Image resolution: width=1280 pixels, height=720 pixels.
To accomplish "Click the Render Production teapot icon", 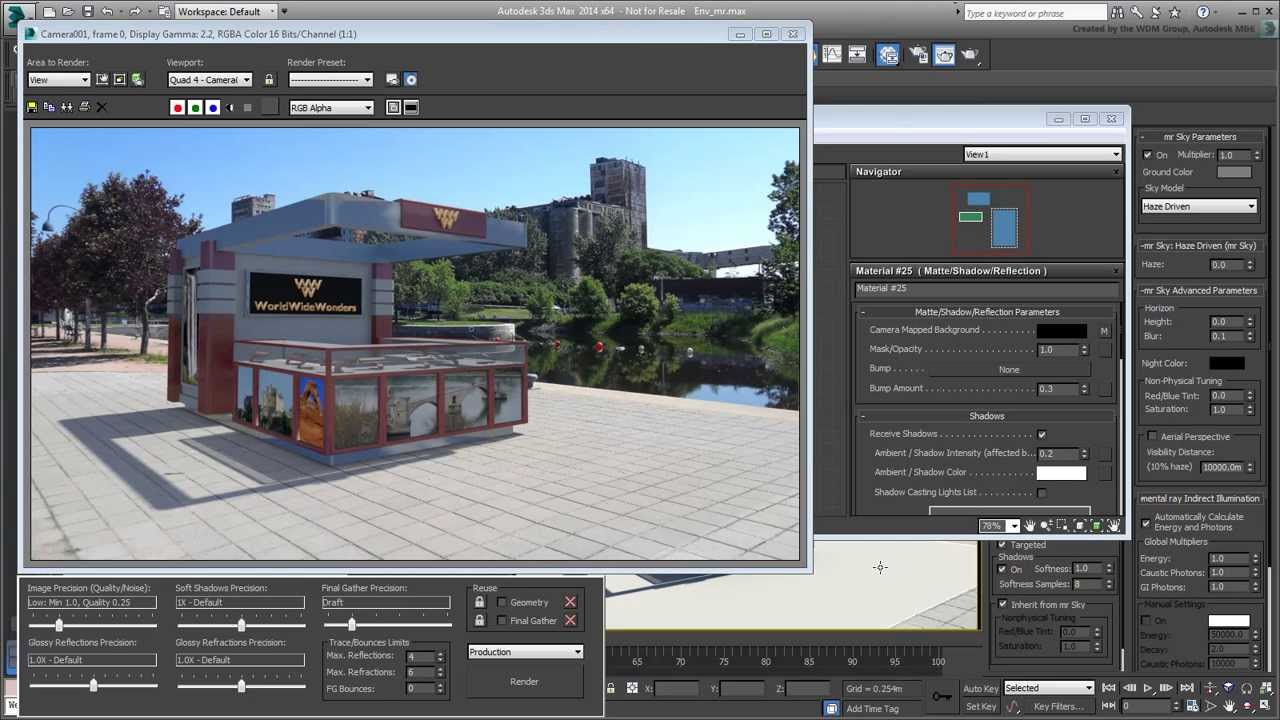I will pyautogui.click(x=970, y=55).
